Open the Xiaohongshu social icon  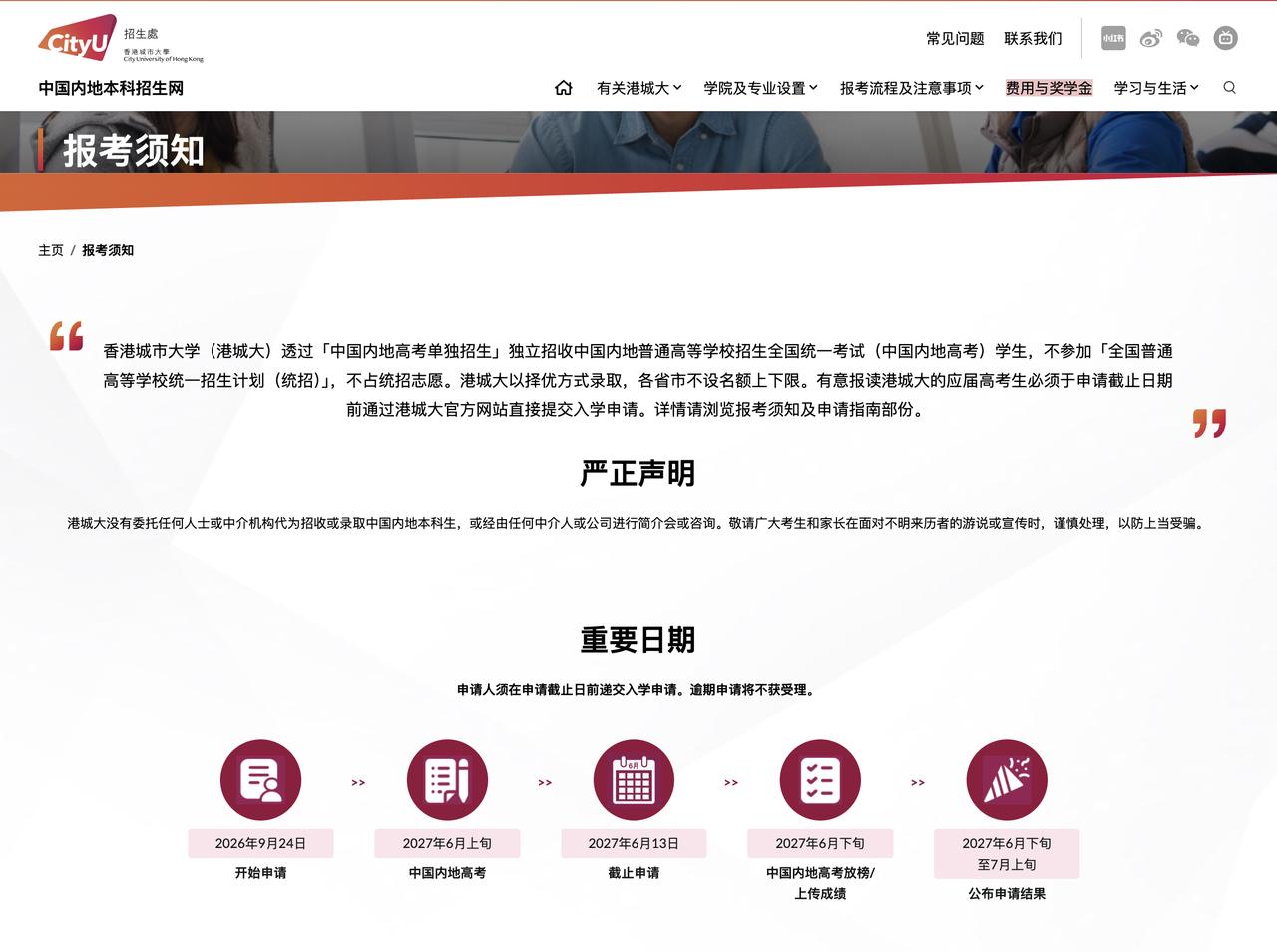pyautogui.click(x=1113, y=38)
